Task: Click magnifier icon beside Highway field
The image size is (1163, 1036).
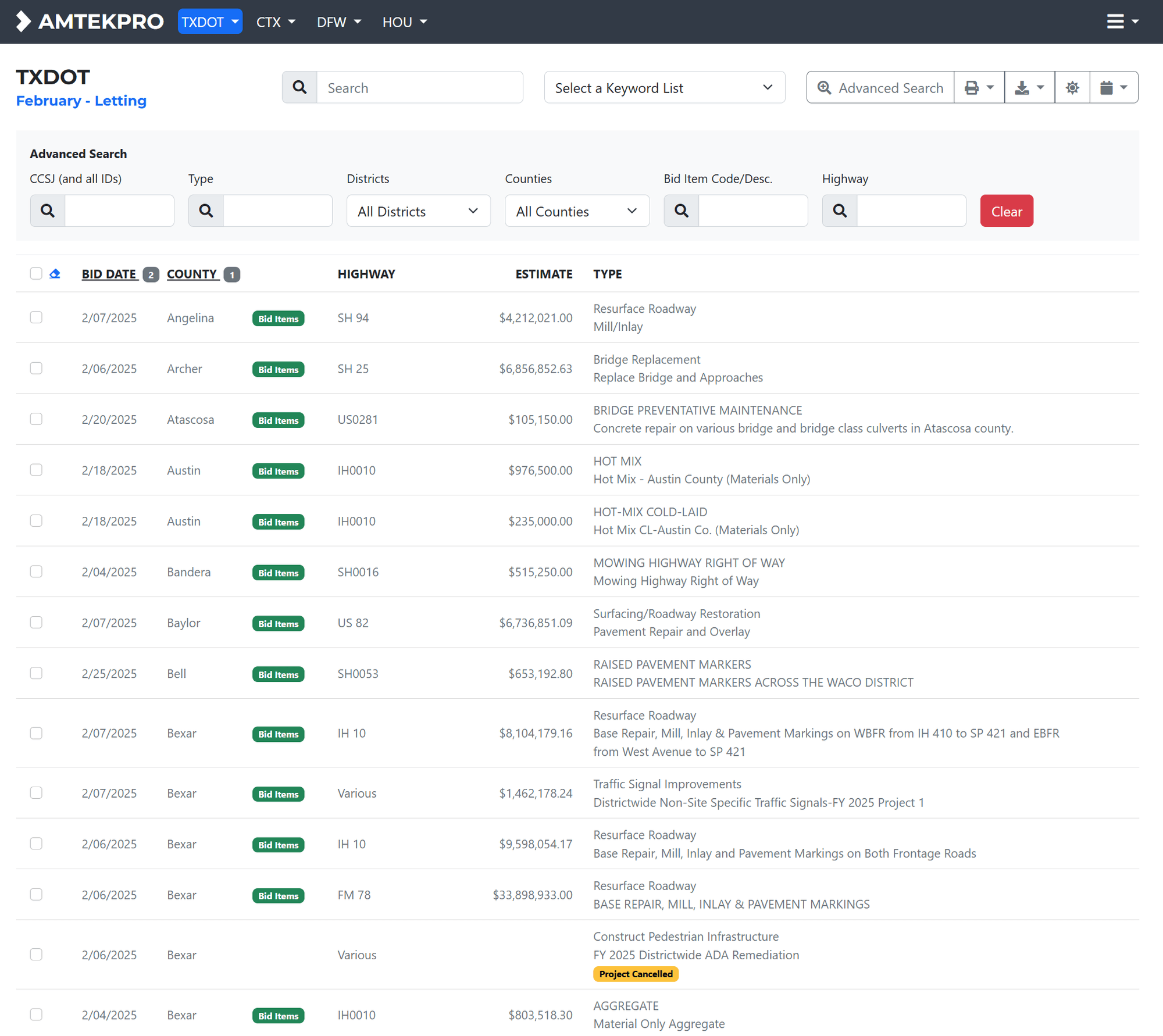Action: click(x=839, y=211)
